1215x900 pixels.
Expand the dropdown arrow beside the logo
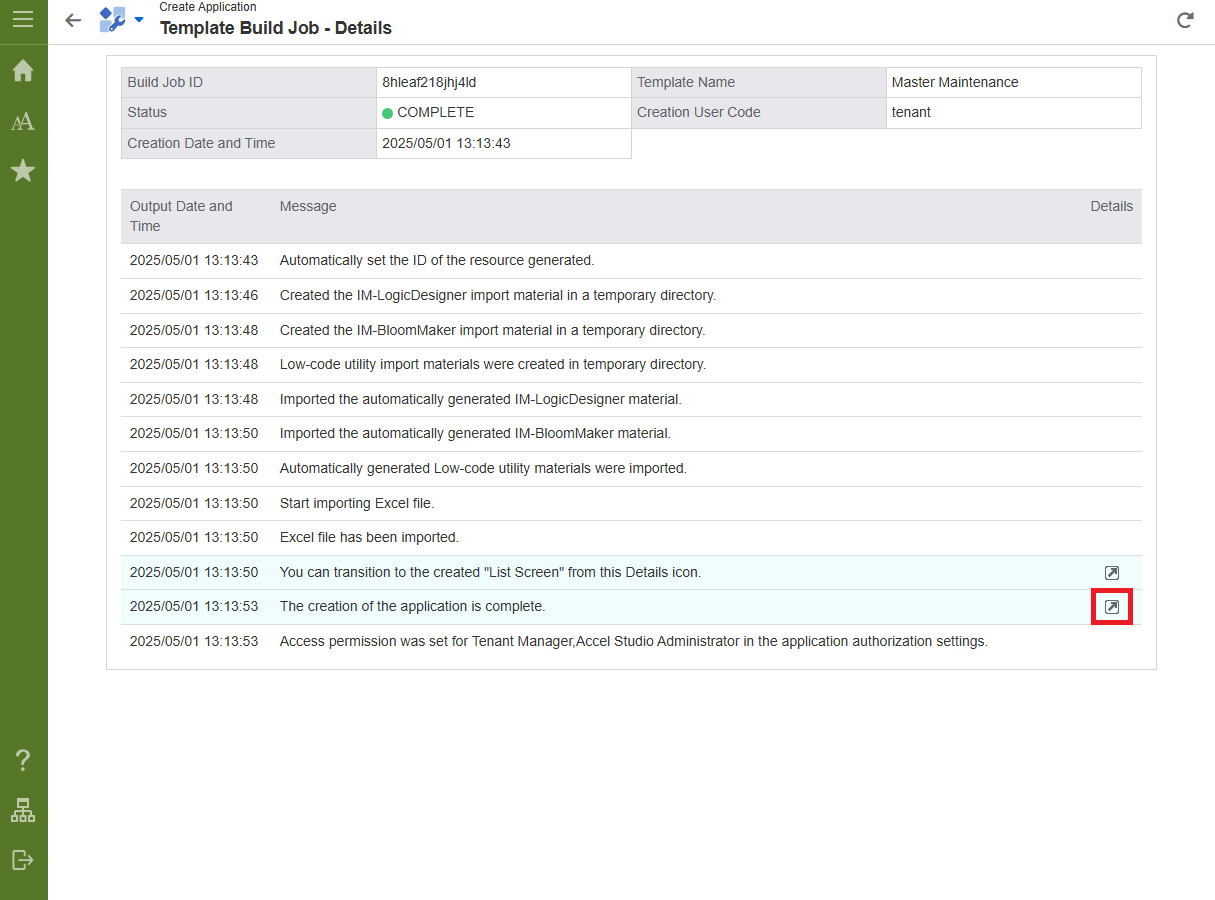(139, 20)
